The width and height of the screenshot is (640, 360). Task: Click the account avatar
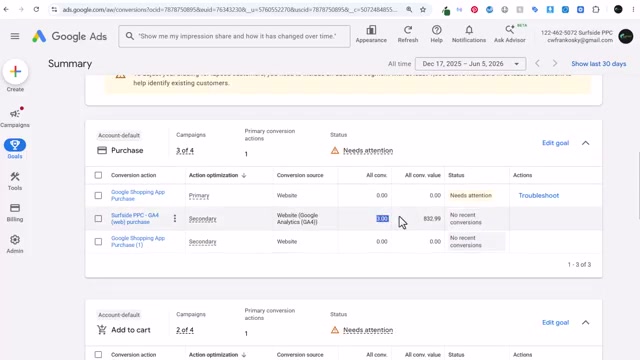(626, 36)
